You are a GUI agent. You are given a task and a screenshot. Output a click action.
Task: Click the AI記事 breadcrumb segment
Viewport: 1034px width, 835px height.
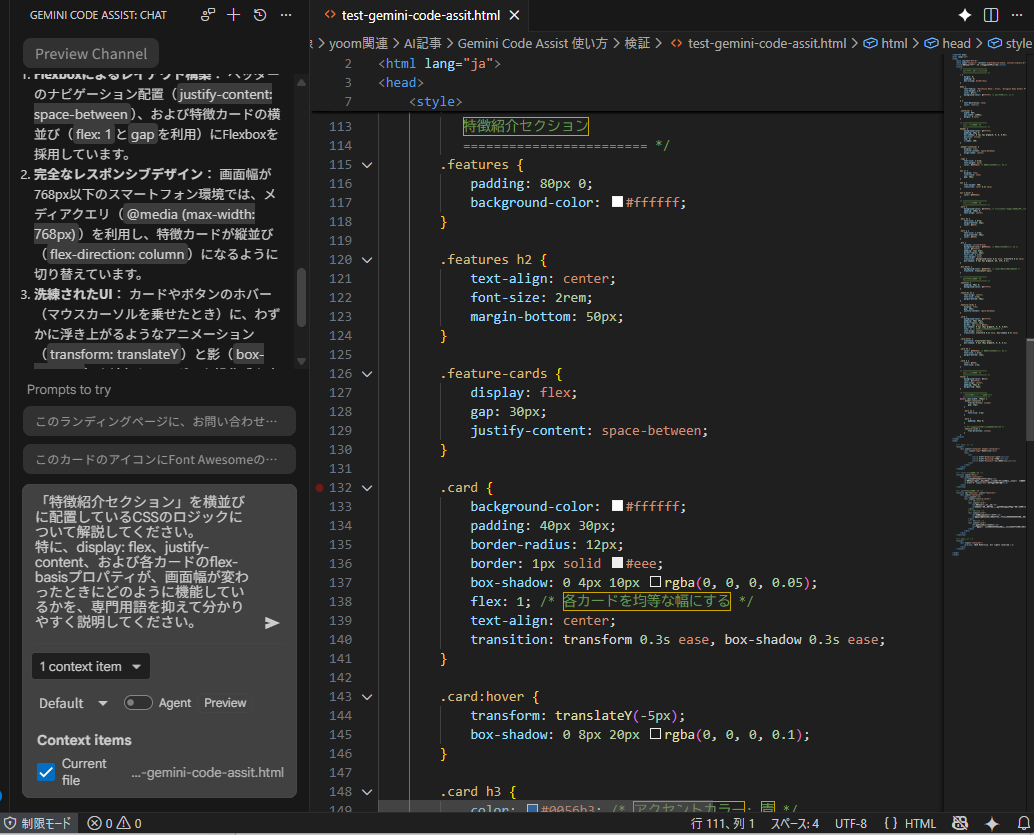click(422, 44)
